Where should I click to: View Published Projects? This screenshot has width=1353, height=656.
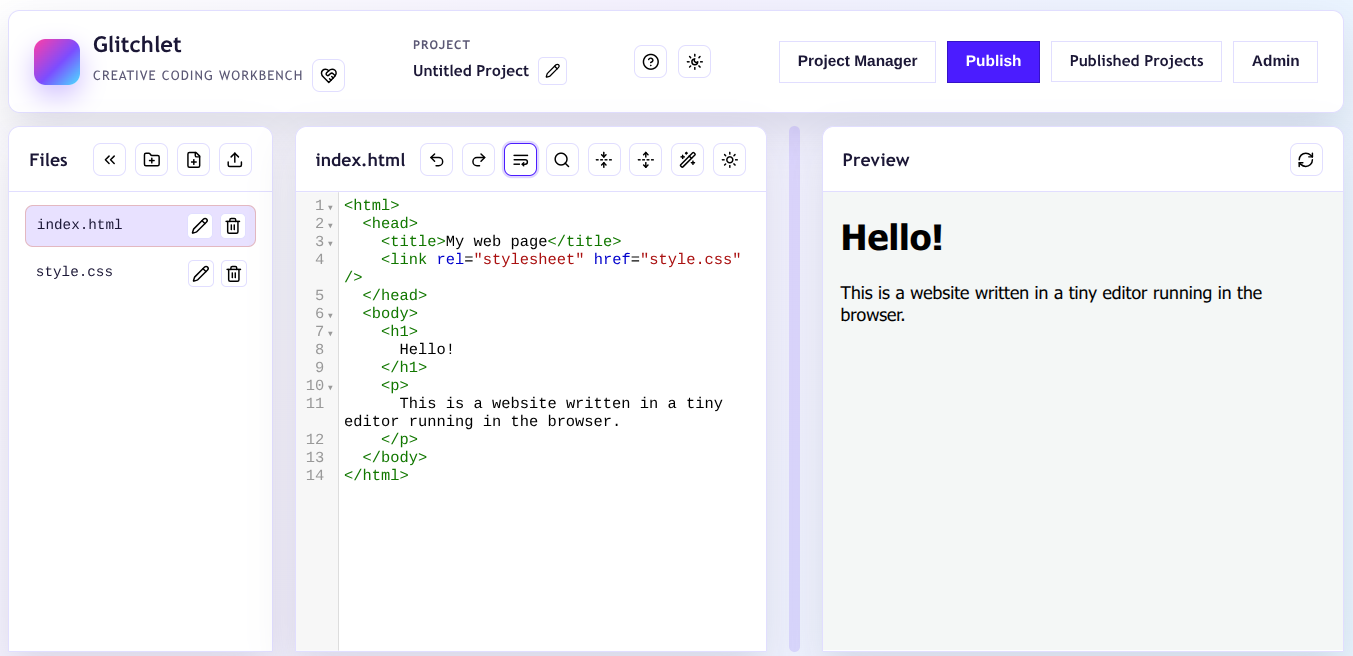tap(1136, 61)
